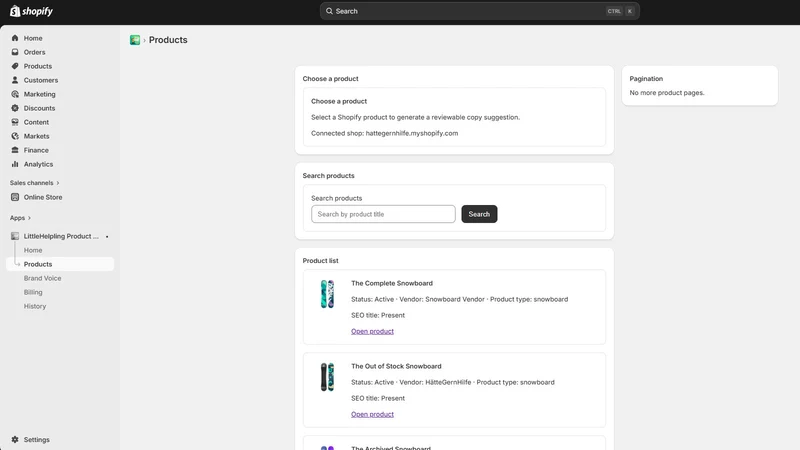Click the app icon in the breadcrumb

click(x=135, y=40)
